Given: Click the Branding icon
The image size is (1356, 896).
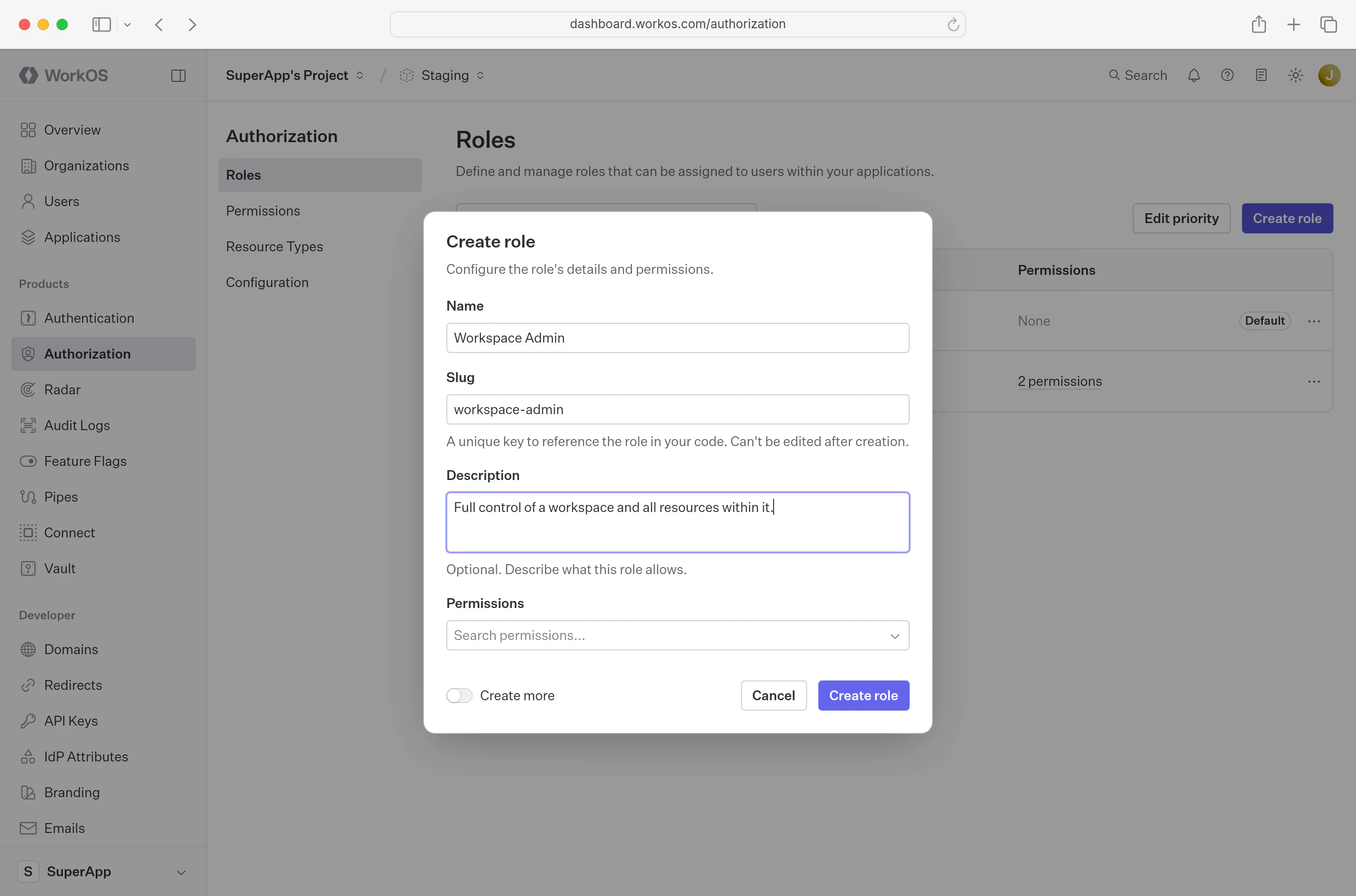Looking at the screenshot, I should (28, 792).
